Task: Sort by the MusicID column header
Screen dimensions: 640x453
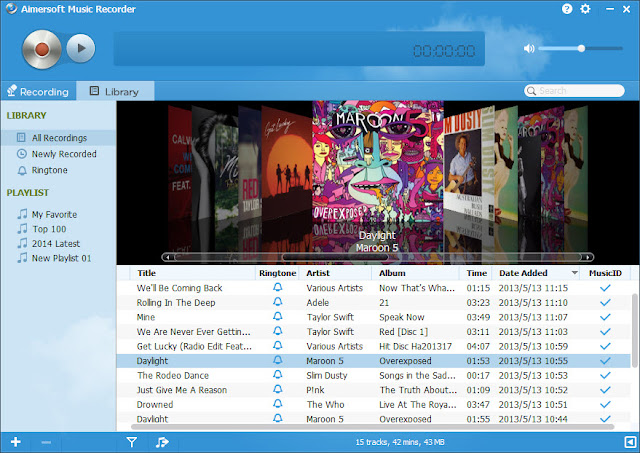Action: pyautogui.click(x=605, y=273)
